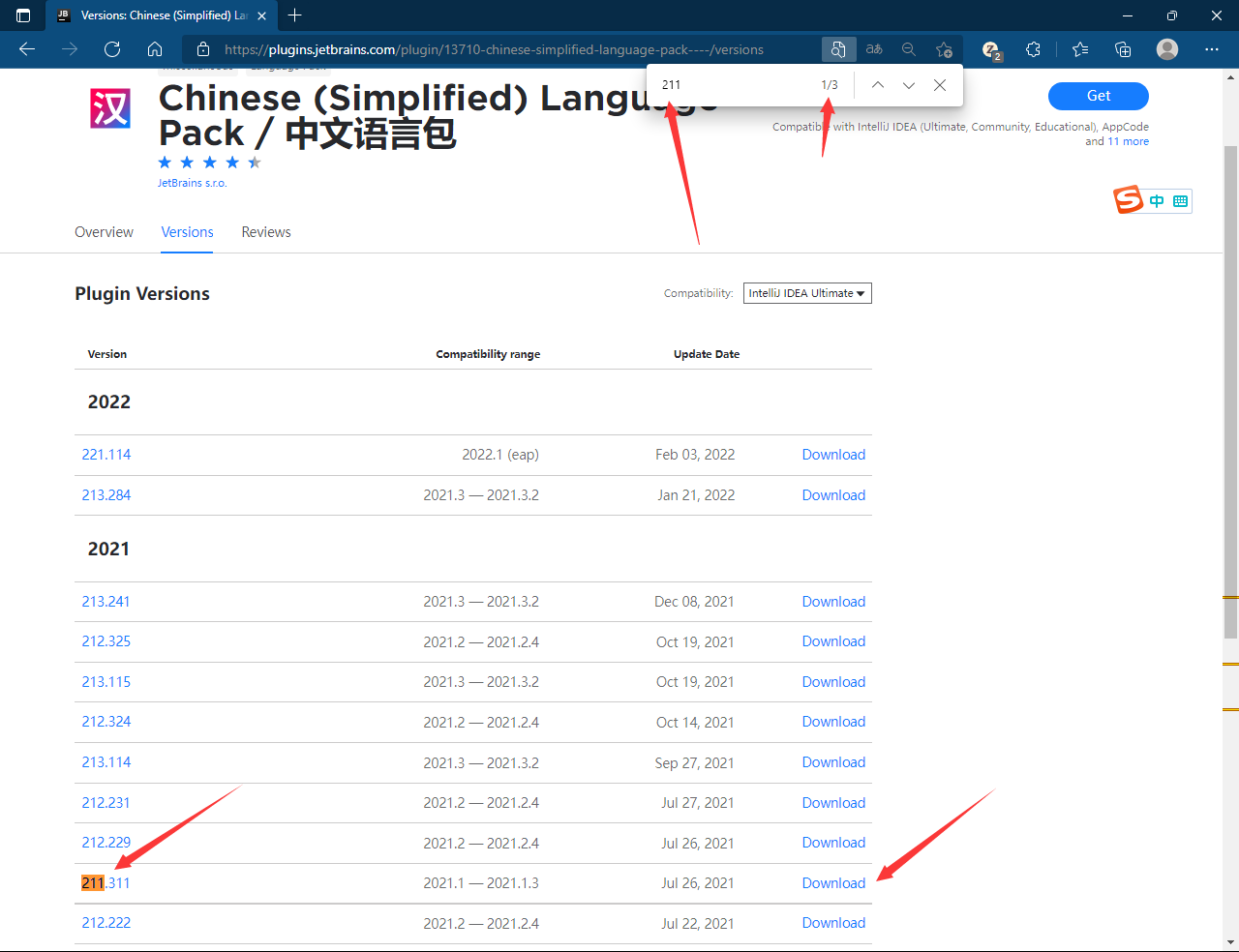Reload the current page
The height and width of the screenshot is (952, 1239).
coord(112,49)
